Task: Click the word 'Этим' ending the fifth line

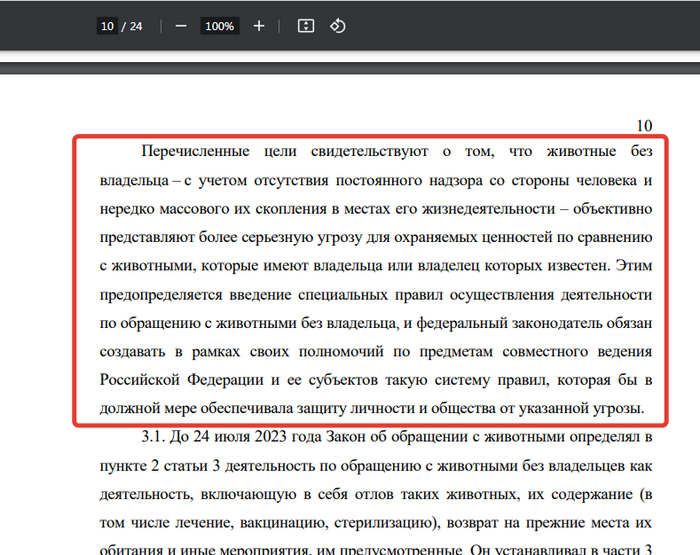Action: click(634, 266)
